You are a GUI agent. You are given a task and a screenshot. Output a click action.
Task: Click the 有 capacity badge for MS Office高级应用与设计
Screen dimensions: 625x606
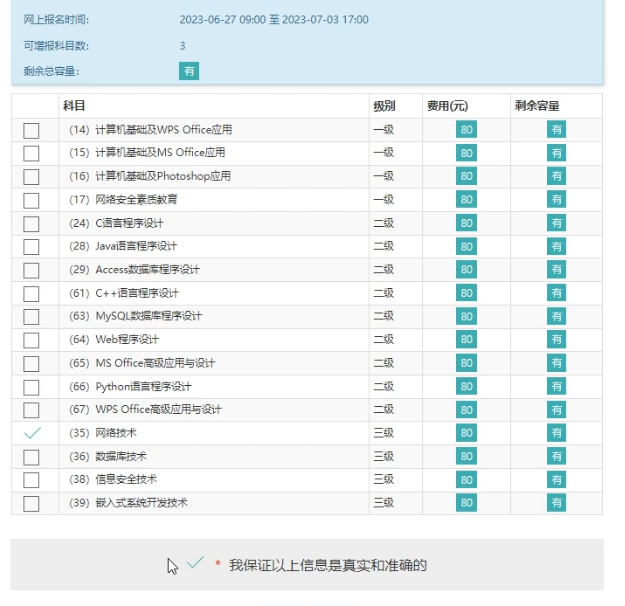pyautogui.click(x=556, y=363)
